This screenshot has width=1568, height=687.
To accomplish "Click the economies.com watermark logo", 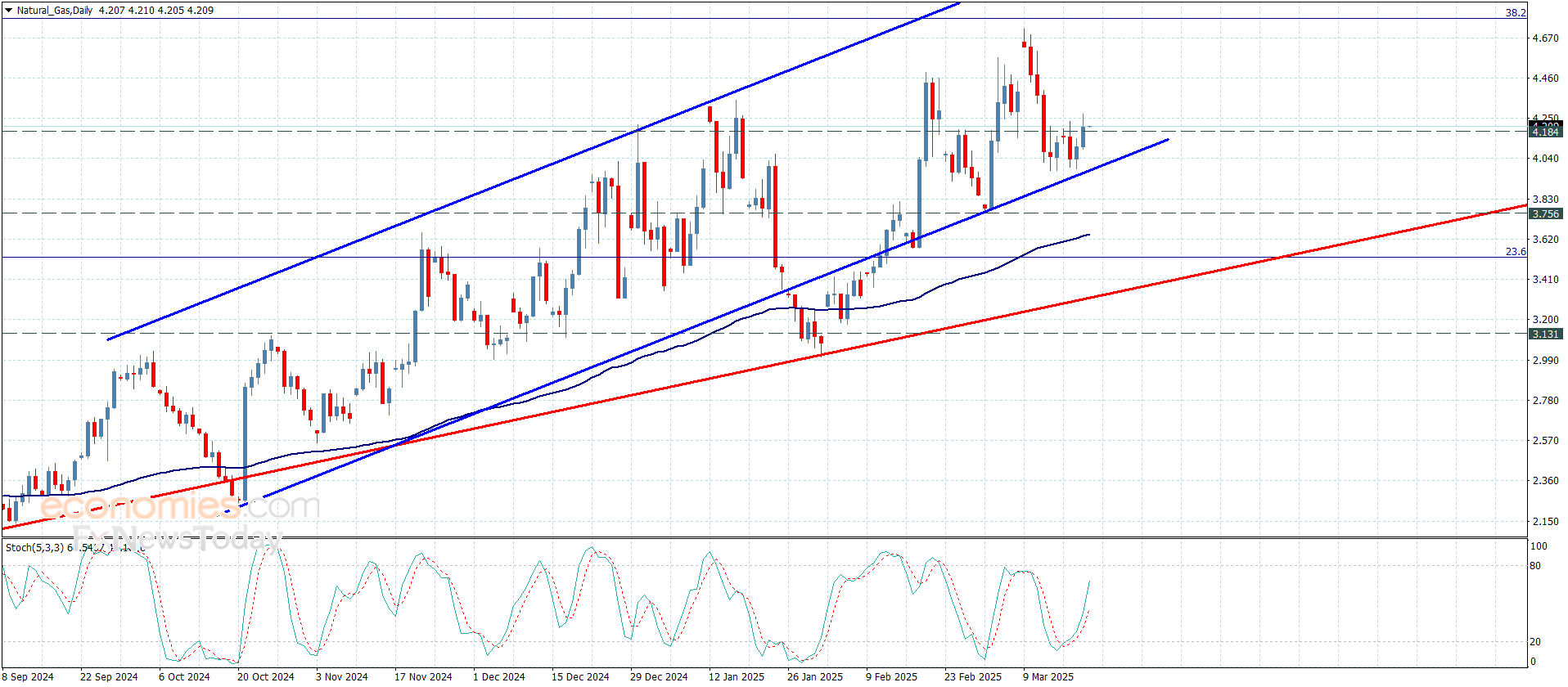I will (x=180, y=507).
